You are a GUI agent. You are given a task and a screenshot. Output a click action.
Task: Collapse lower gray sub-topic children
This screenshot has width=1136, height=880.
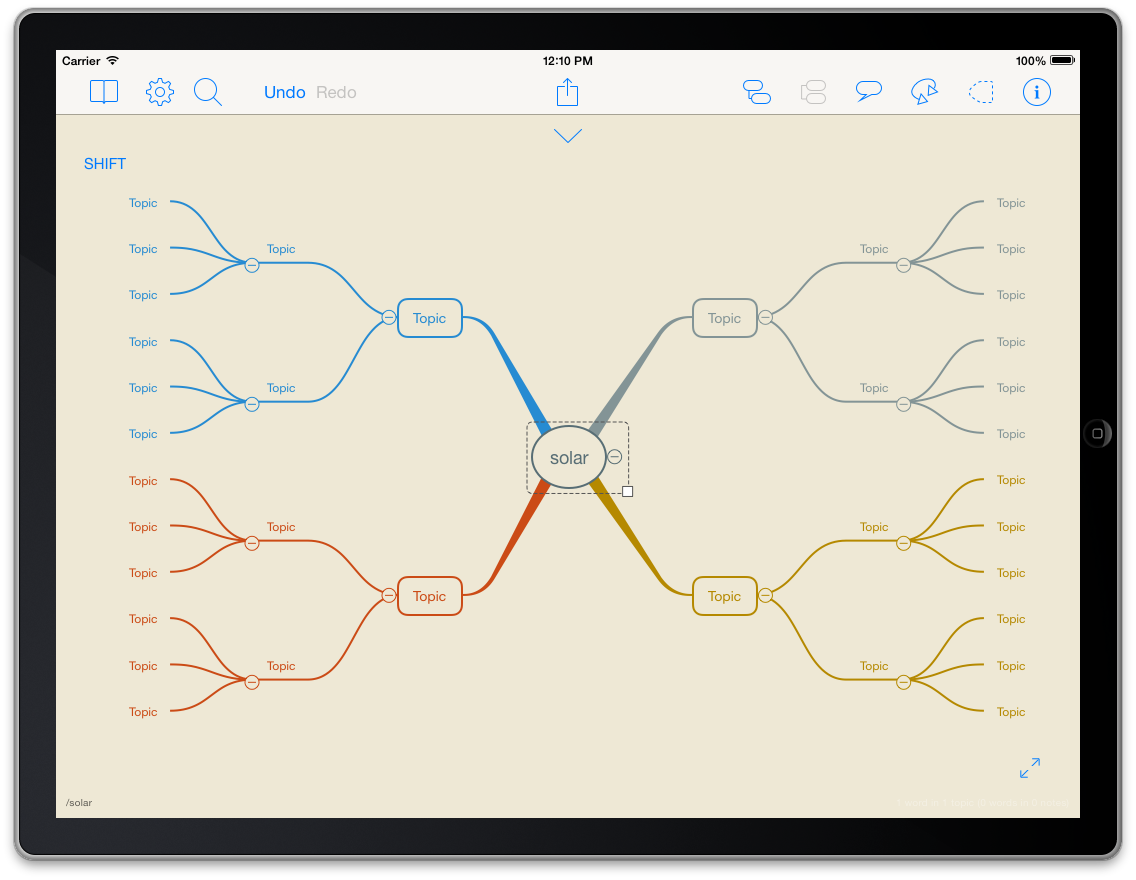click(x=903, y=404)
